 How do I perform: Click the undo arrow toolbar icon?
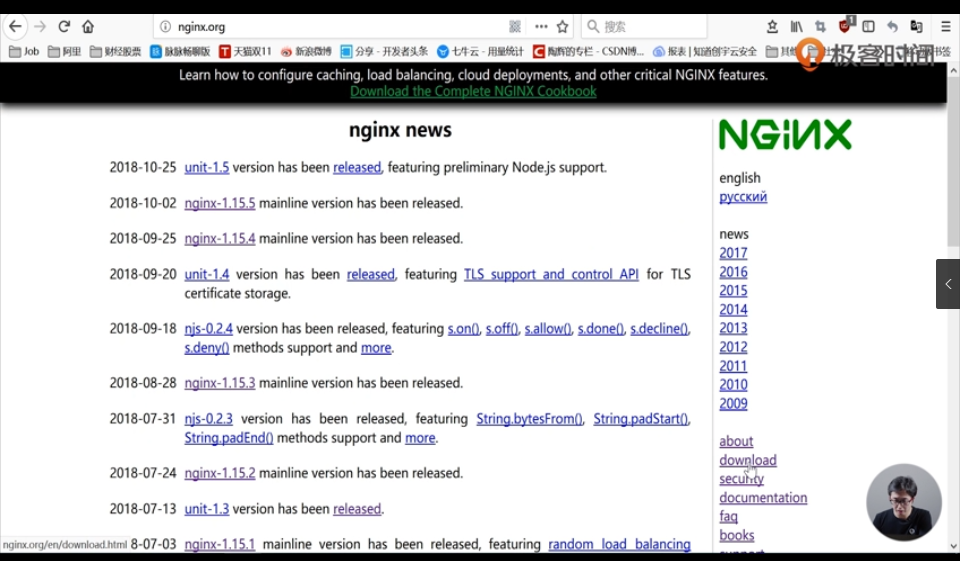(x=892, y=26)
